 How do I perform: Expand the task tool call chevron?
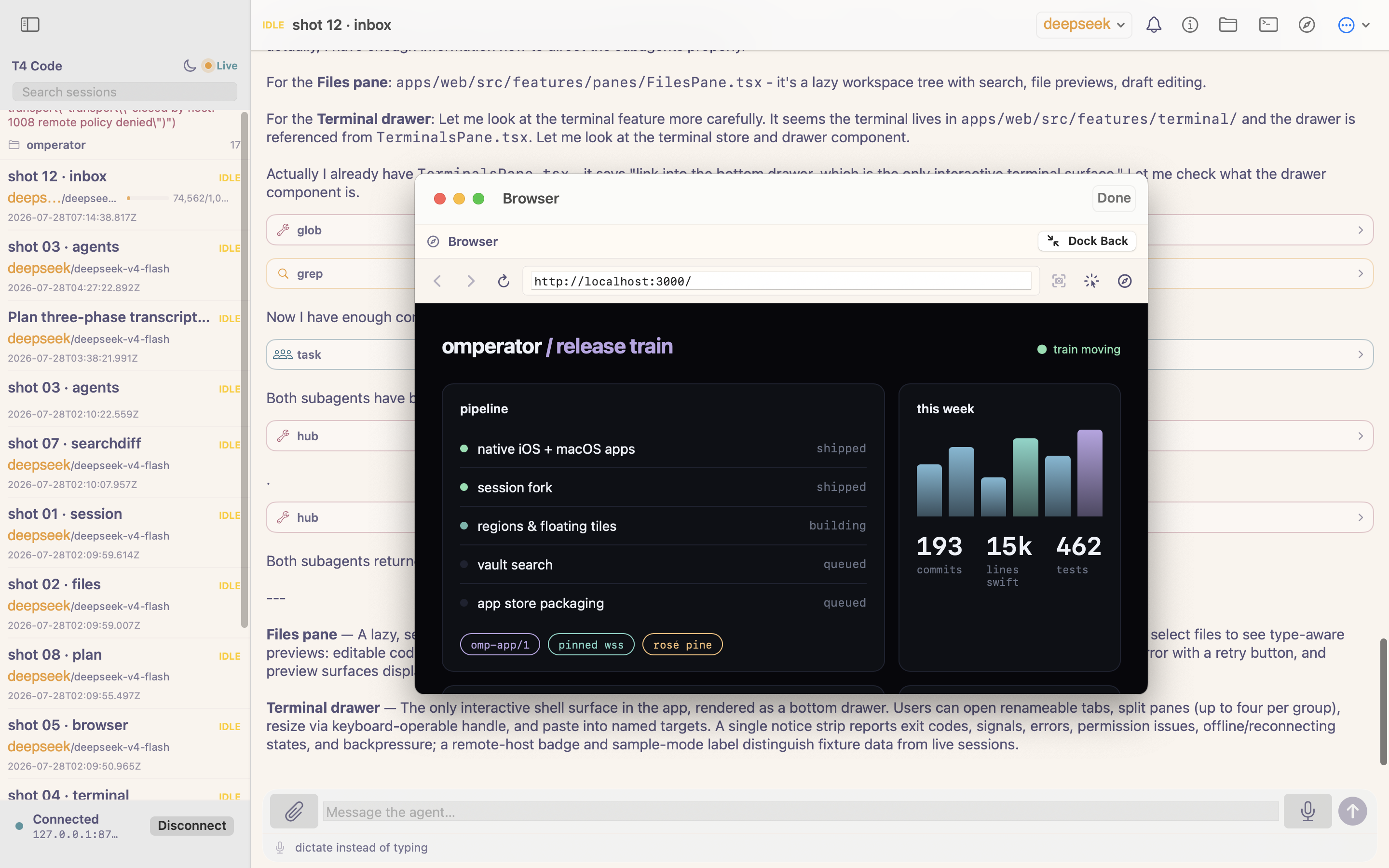1360,355
